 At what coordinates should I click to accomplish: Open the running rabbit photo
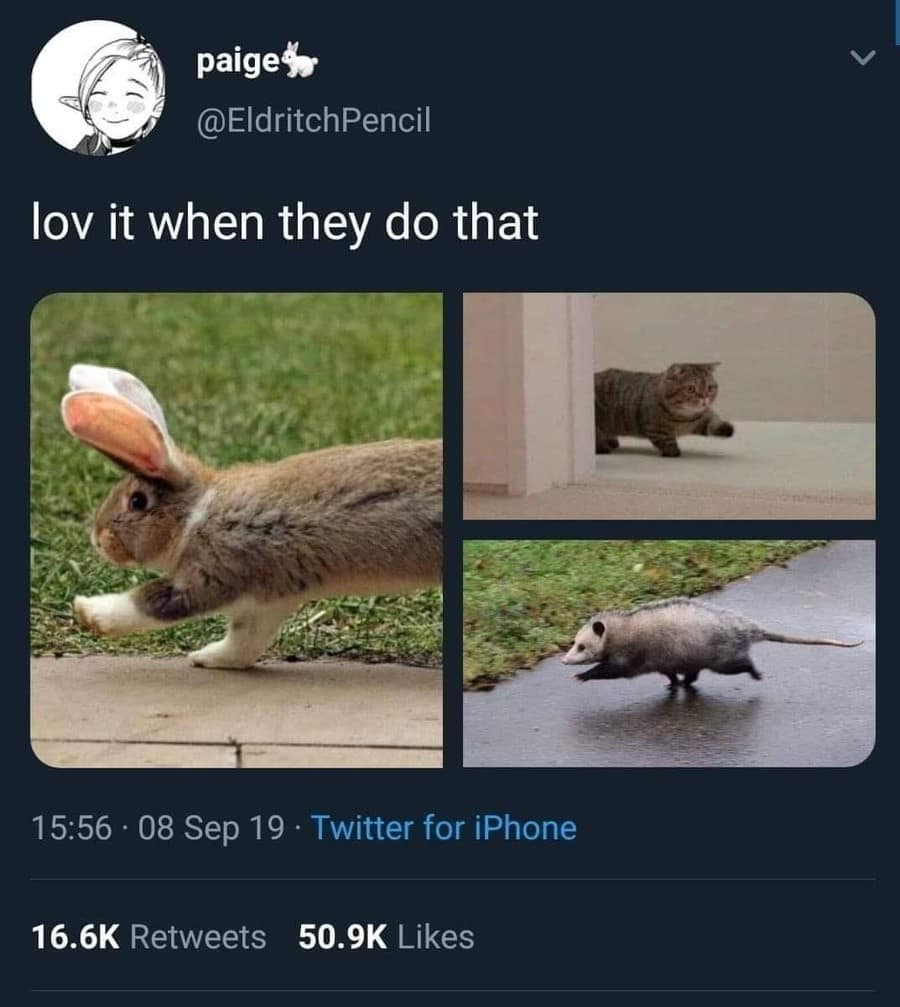click(x=236, y=530)
